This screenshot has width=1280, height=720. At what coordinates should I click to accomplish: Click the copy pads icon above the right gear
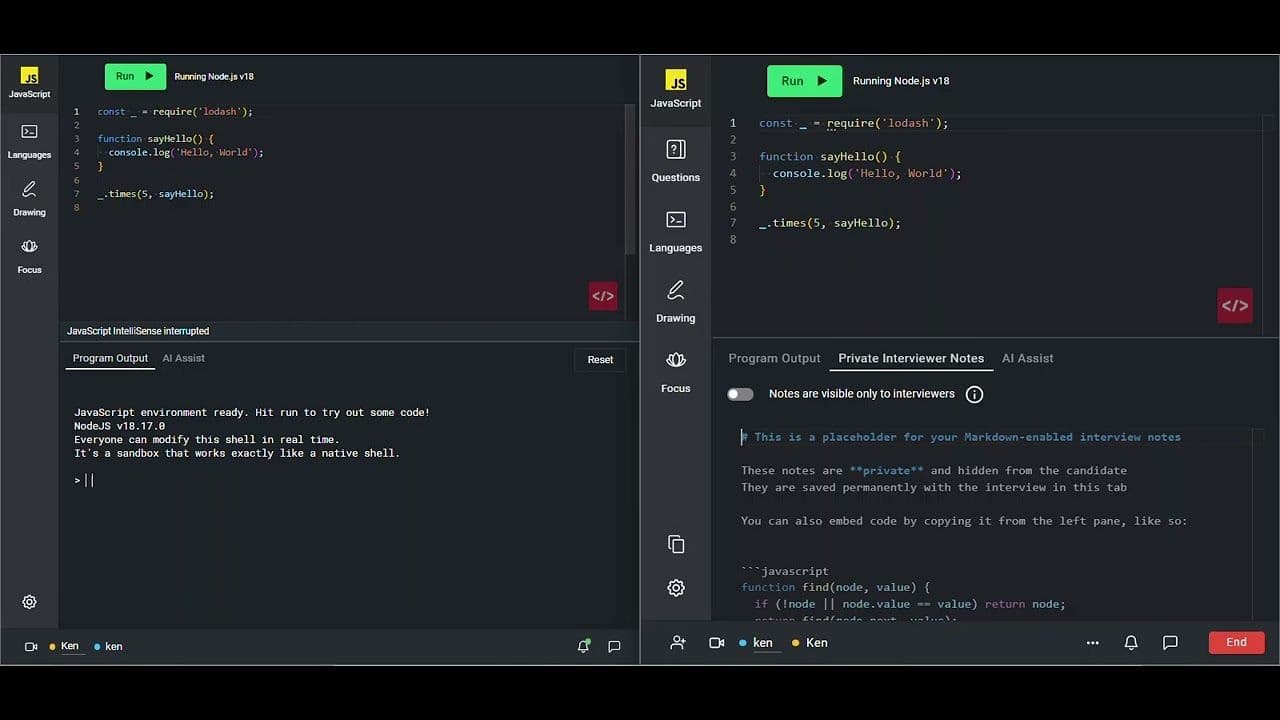pyautogui.click(x=676, y=544)
